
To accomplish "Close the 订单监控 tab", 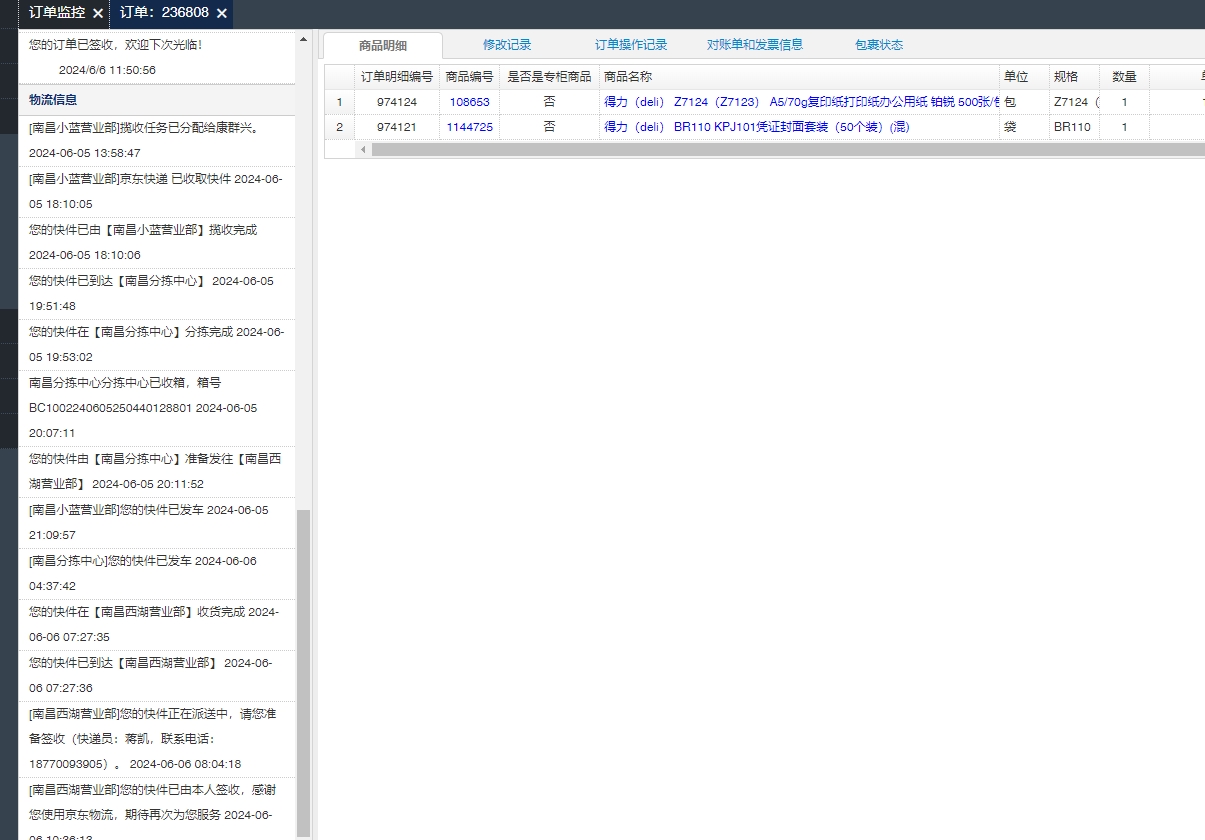I will point(97,13).
